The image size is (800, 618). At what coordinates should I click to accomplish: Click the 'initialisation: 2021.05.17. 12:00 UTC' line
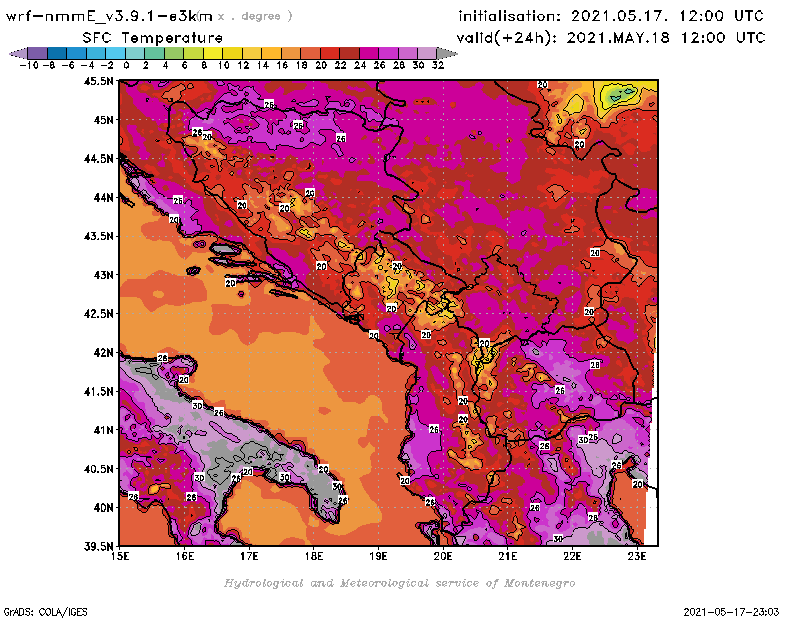click(x=611, y=16)
